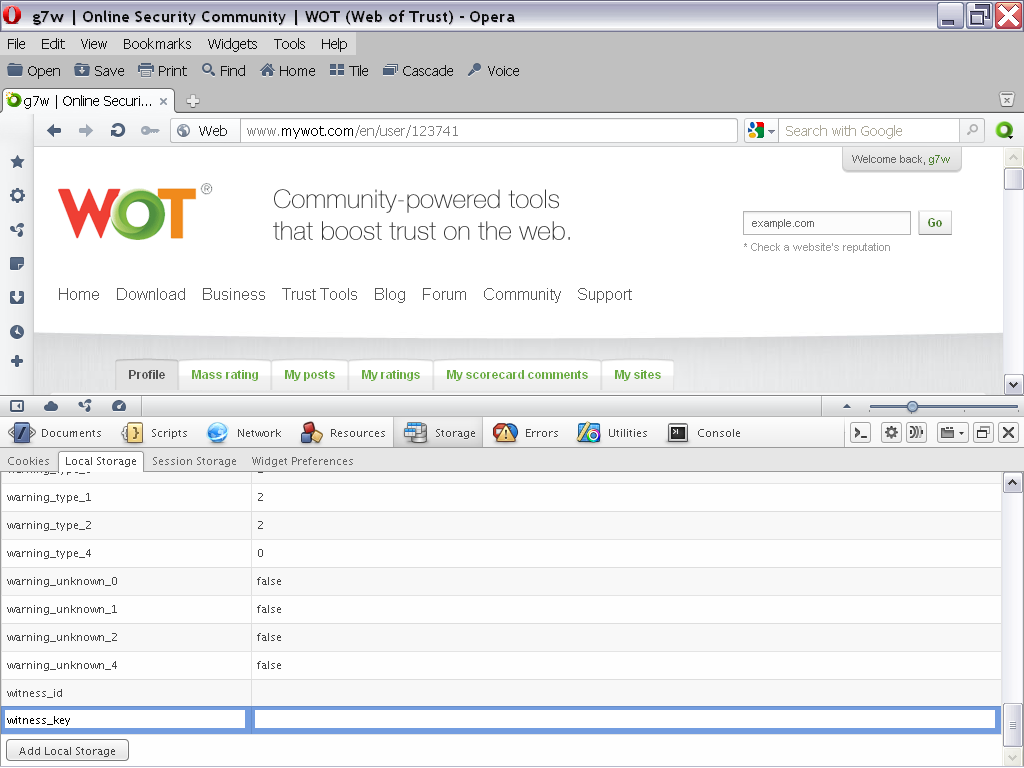The image size is (1024, 768).
Task: Click the zoom slider handle
Action: tap(912, 406)
